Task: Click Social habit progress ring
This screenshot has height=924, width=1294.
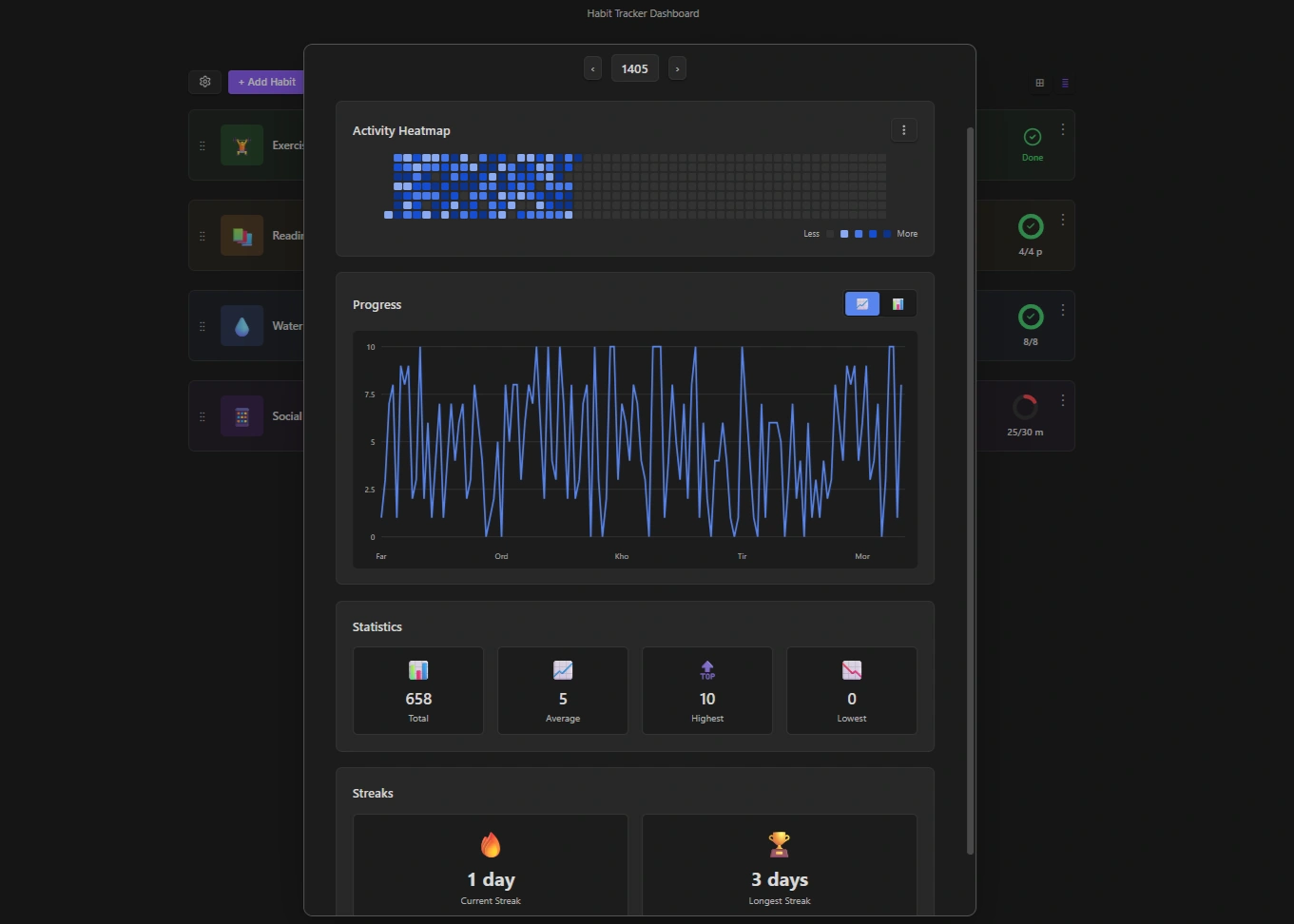Action: point(1025,407)
